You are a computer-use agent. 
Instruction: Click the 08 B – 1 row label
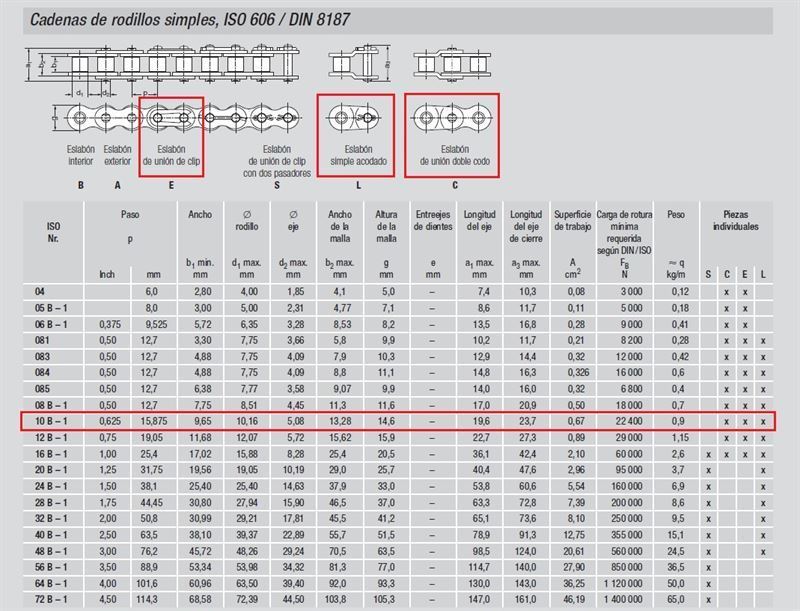coord(50,405)
